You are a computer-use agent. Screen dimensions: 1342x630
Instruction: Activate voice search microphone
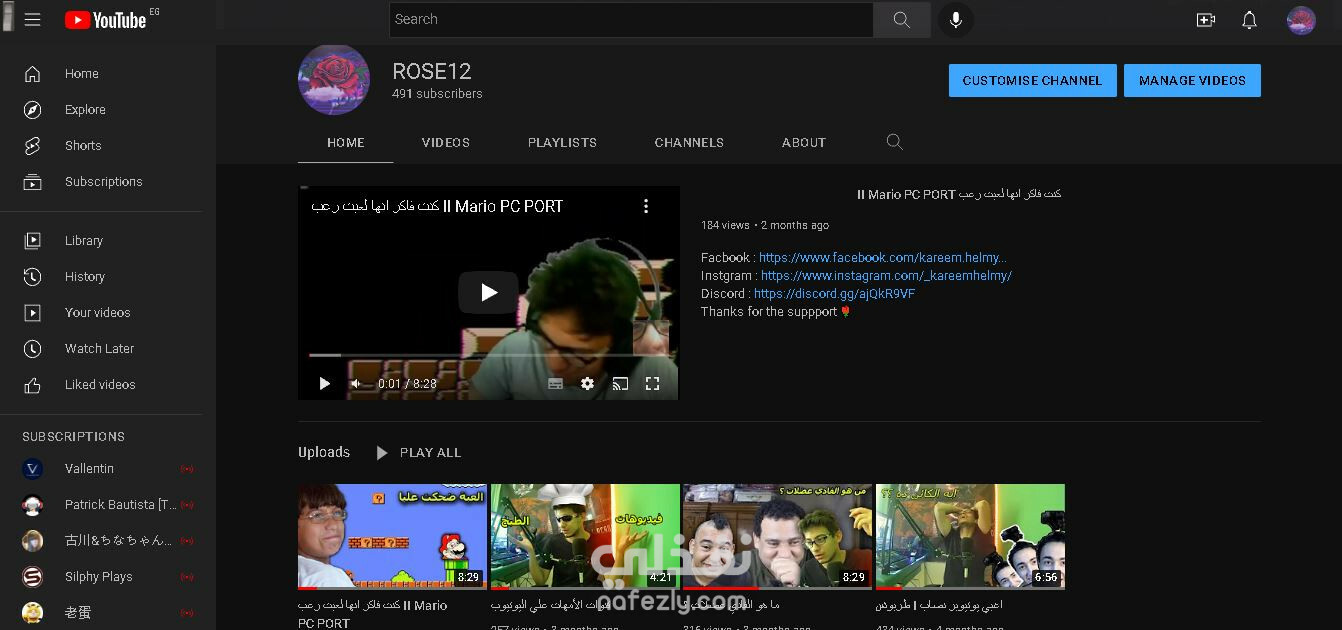[956, 19]
